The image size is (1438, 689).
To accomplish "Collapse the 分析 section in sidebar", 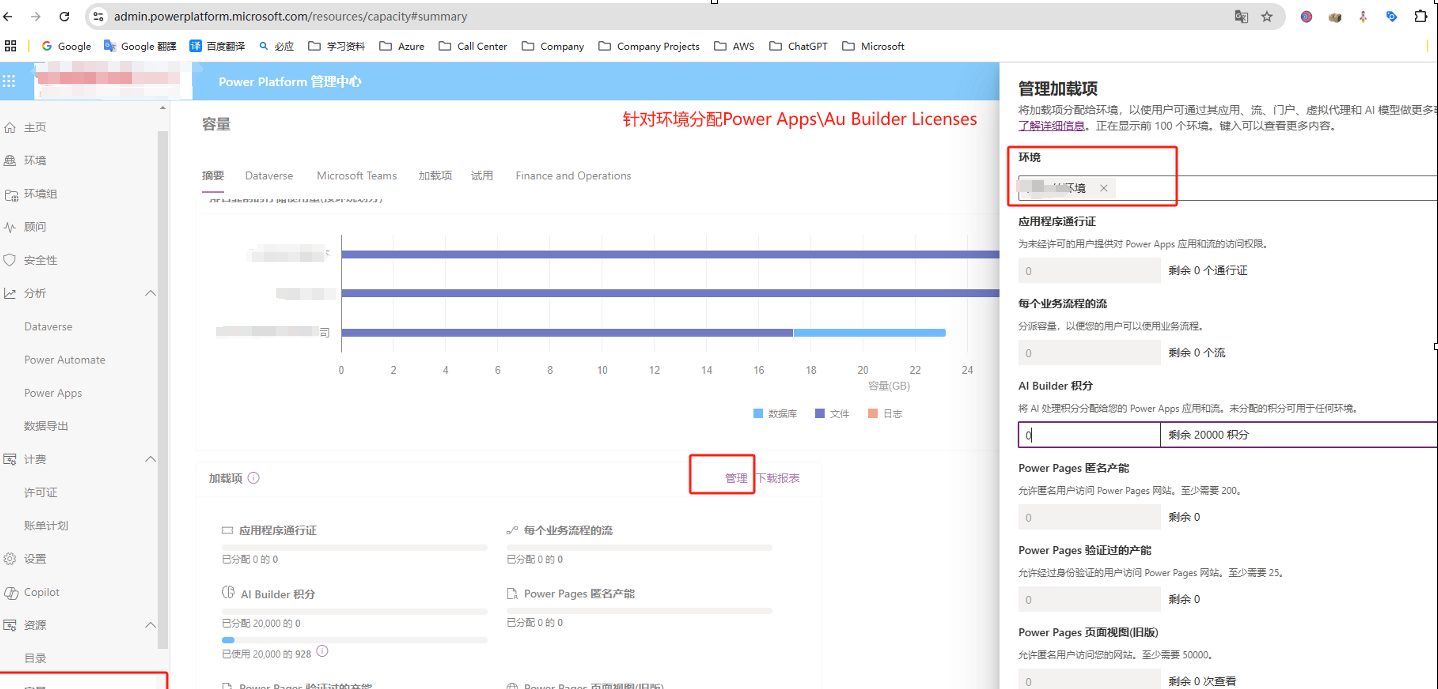I will (x=150, y=293).
